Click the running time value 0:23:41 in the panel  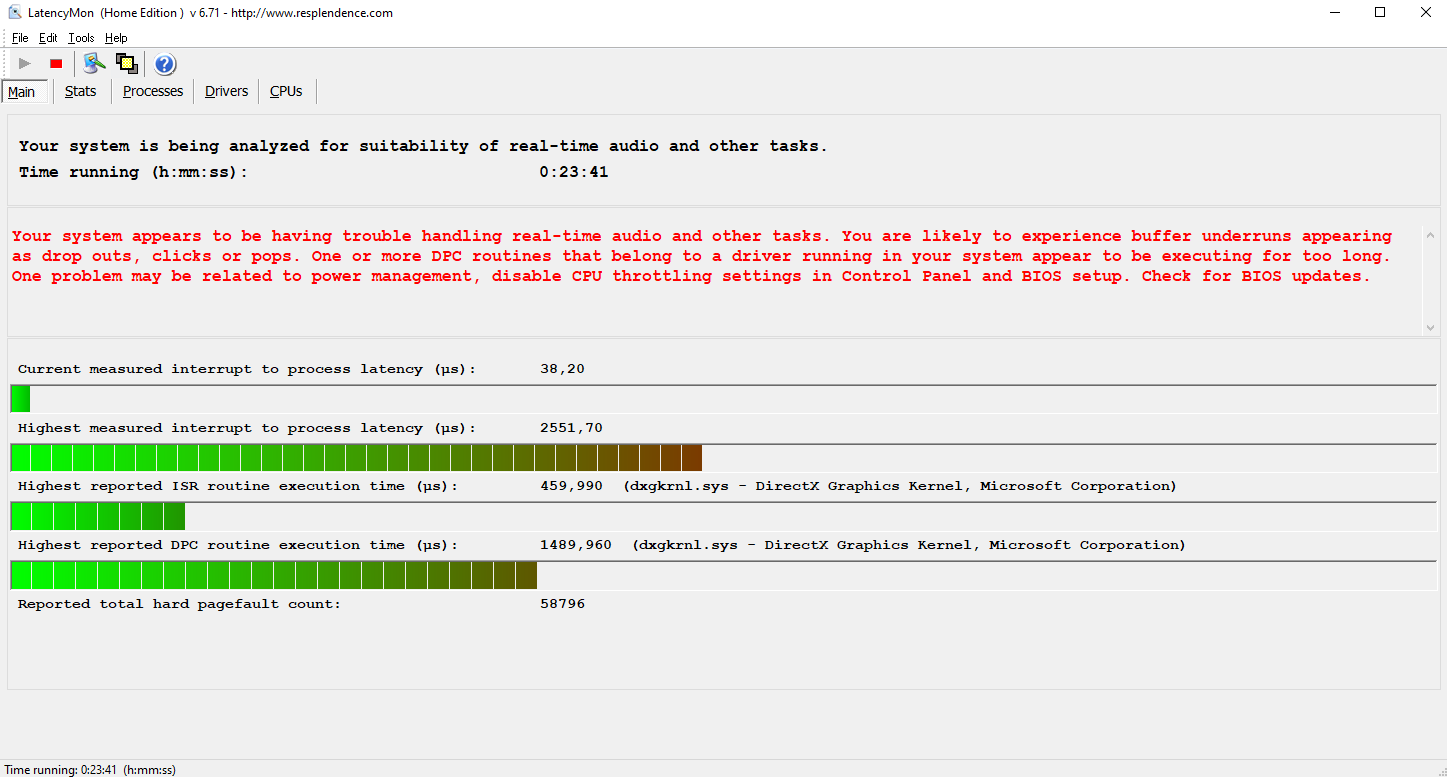click(574, 172)
